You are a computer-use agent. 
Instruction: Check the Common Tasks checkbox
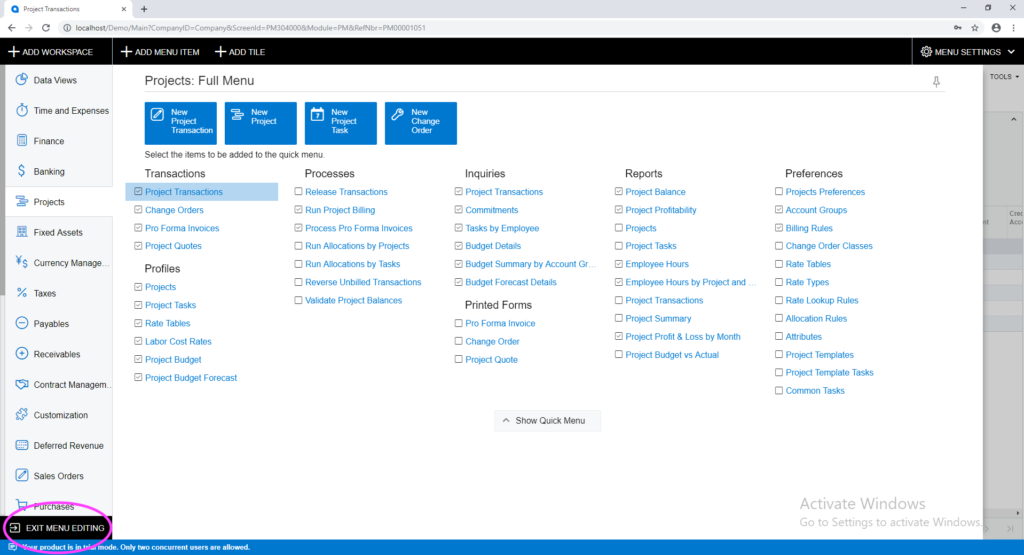pyautogui.click(x=778, y=390)
